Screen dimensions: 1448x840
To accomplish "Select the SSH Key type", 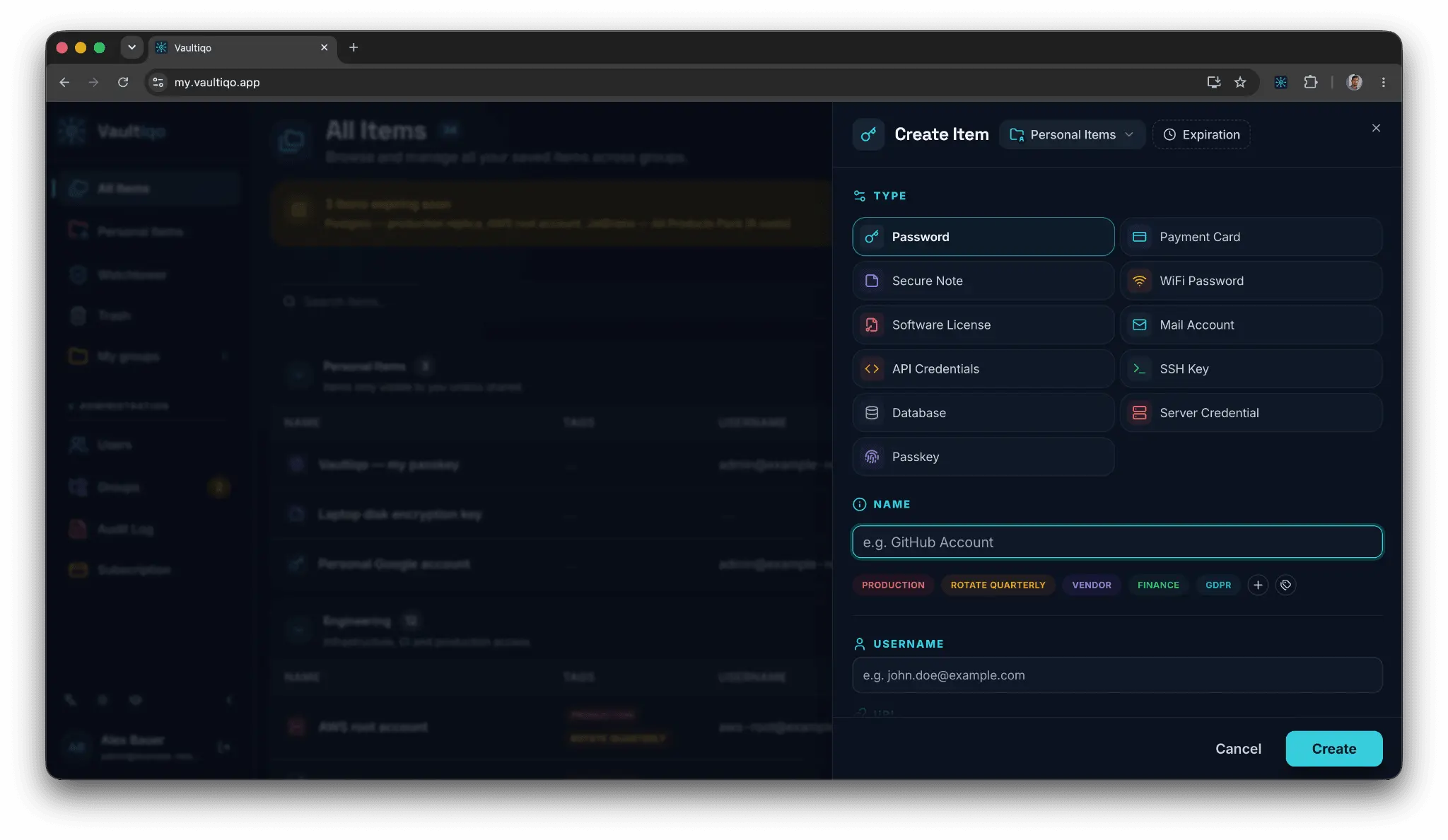I will 1251,368.
